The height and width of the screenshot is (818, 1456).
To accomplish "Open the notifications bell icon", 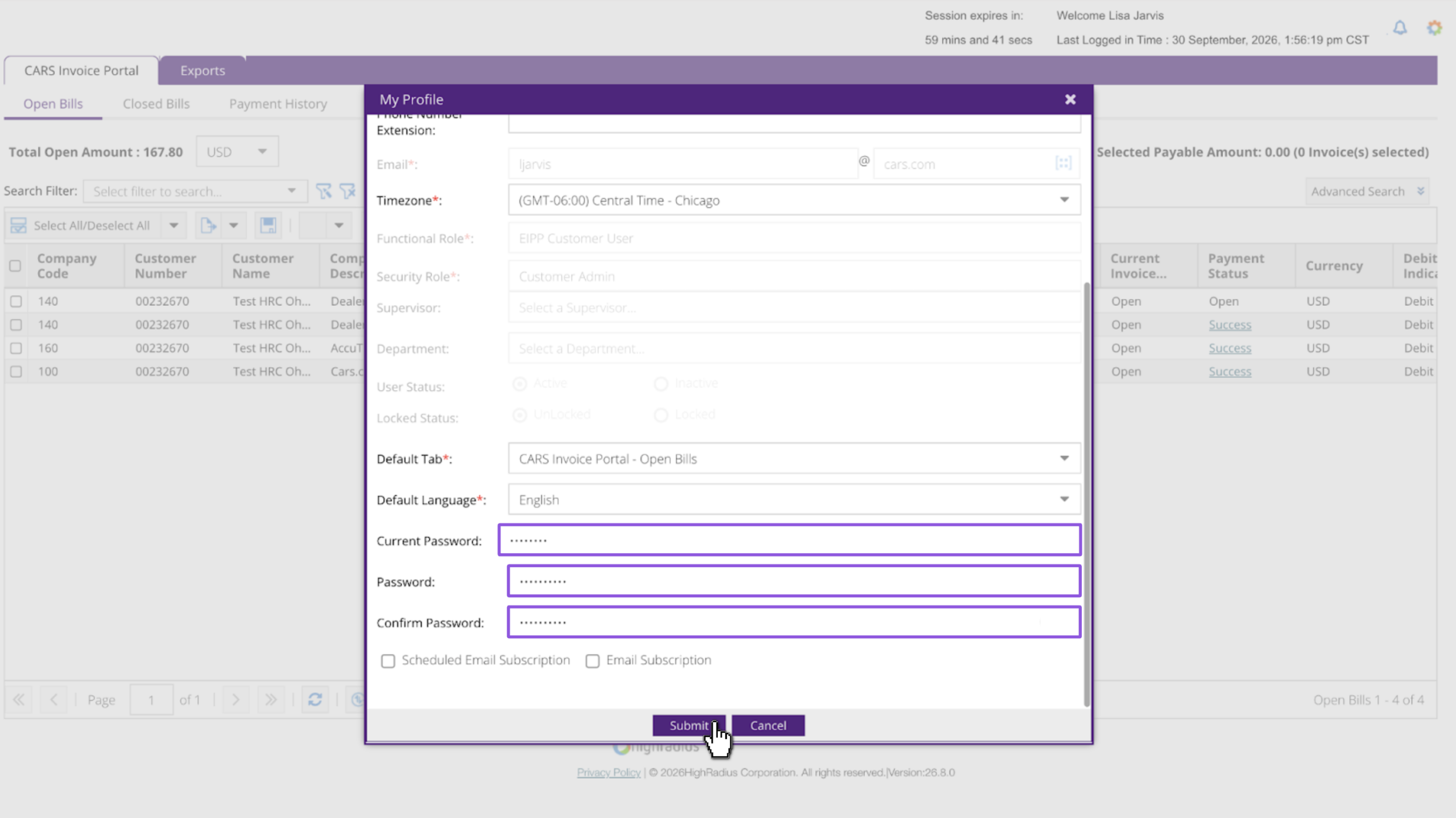I will (x=1400, y=27).
